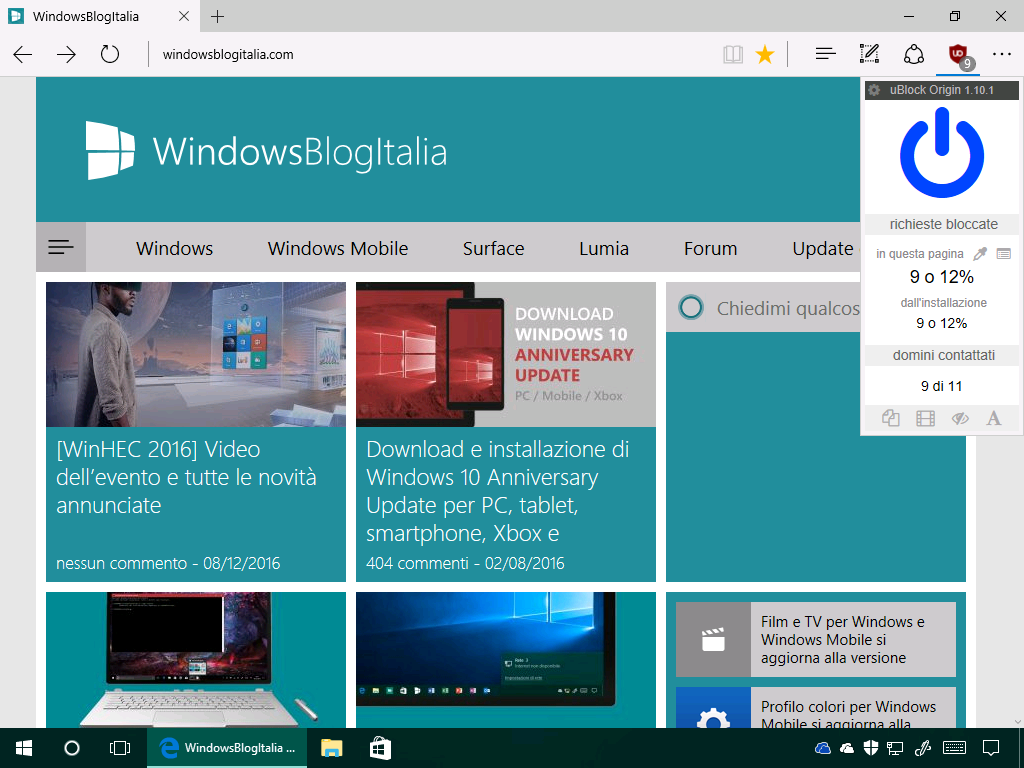The image size is (1024, 768).
Task: Click the domini contattati header
Action: coord(943,355)
